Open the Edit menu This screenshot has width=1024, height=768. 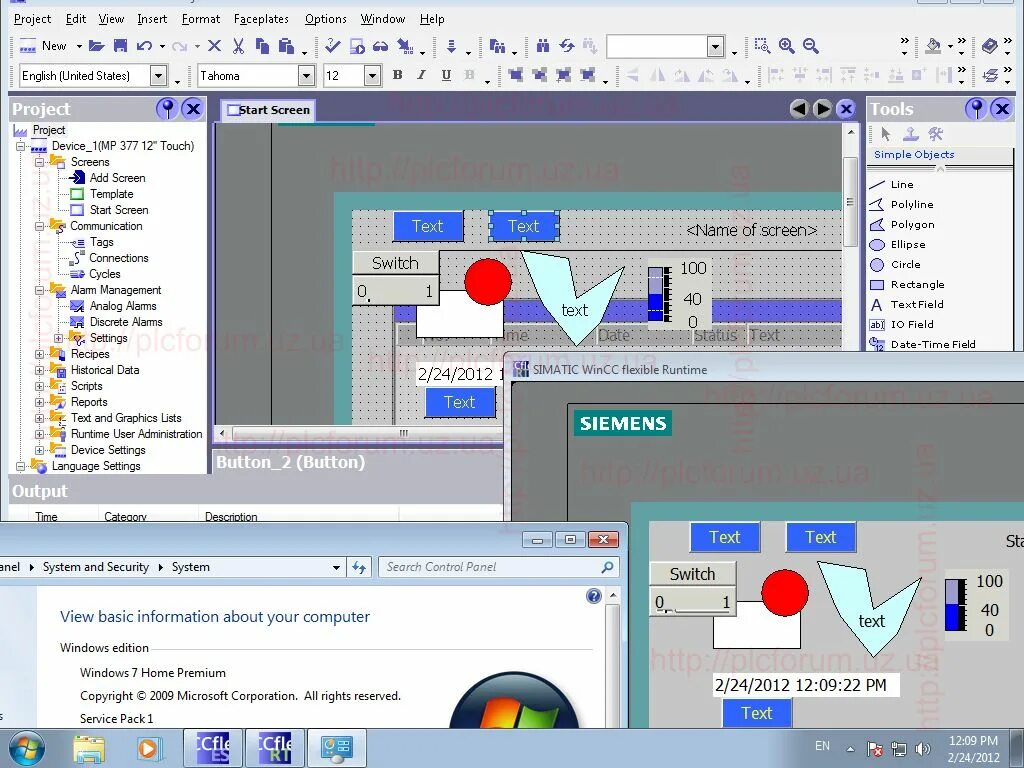pyautogui.click(x=76, y=19)
